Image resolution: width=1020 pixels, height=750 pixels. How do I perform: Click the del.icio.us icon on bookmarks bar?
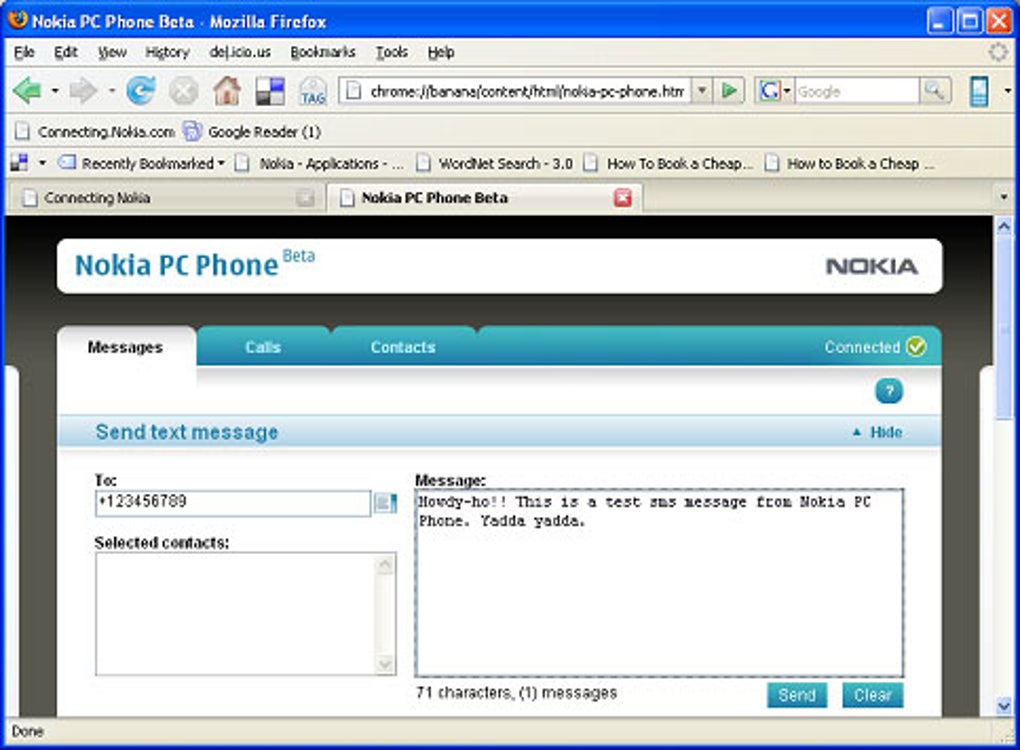point(20,163)
